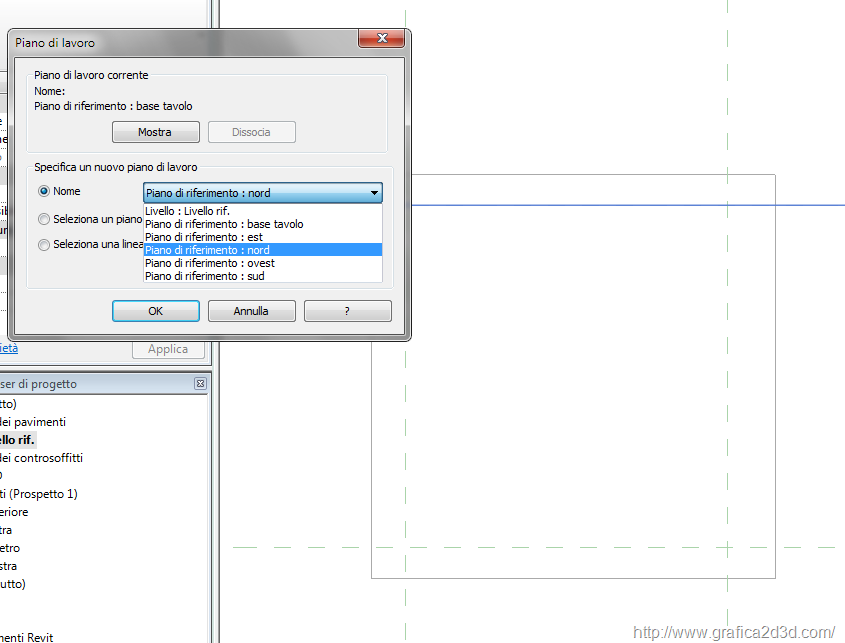Open help via the ? button

click(347, 311)
